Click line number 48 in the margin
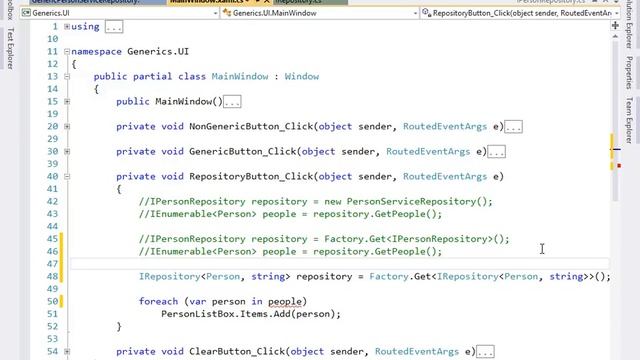The width and height of the screenshot is (640, 360). point(52,276)
